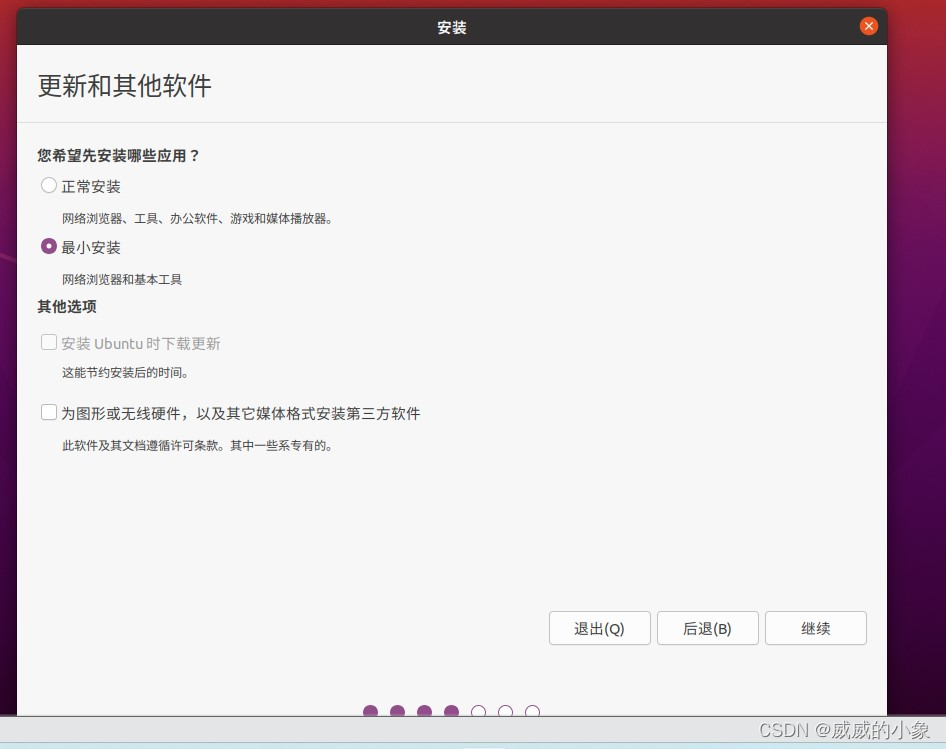Click the fifth empty progress dot

coord(479,711)
